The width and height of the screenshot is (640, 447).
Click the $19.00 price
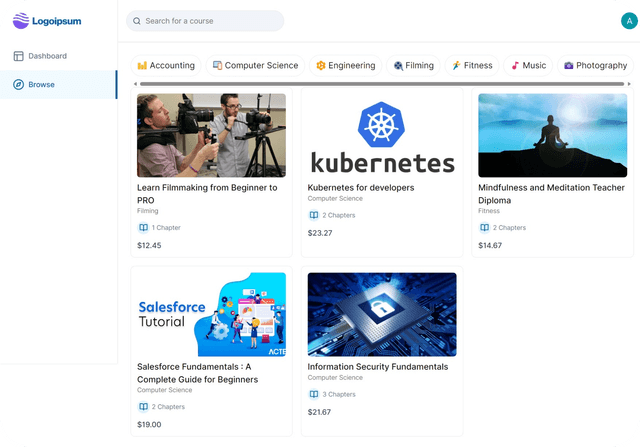click(149, 425)
